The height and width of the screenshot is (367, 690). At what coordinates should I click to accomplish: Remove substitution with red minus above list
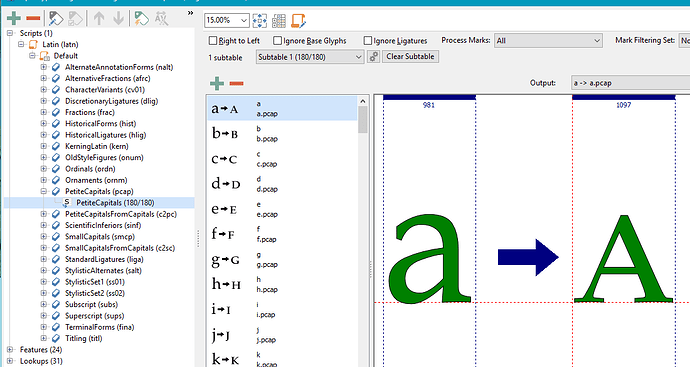[x=236, y=83]
